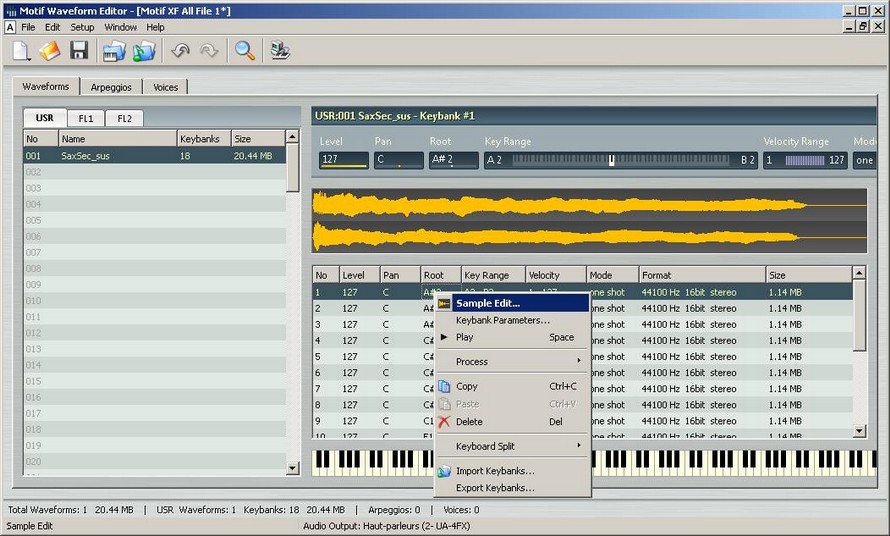Click the Save floppy disk icon
The height and width of the screenshot is (536, 890).
point(79,51)
